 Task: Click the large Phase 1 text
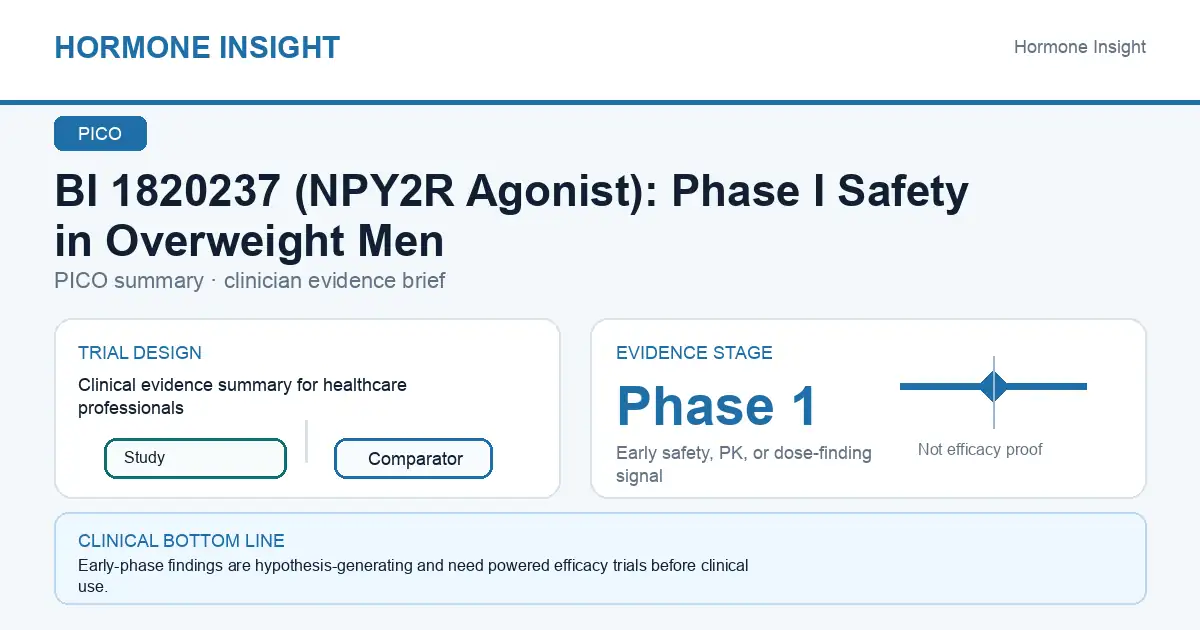click(x=717, y=406)
